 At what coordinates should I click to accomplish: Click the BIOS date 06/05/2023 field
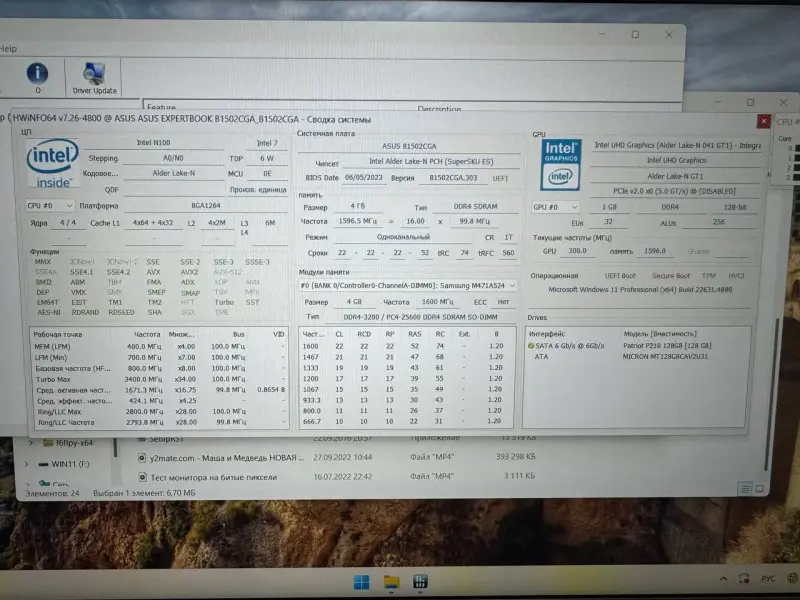click(x=364, y=178)
